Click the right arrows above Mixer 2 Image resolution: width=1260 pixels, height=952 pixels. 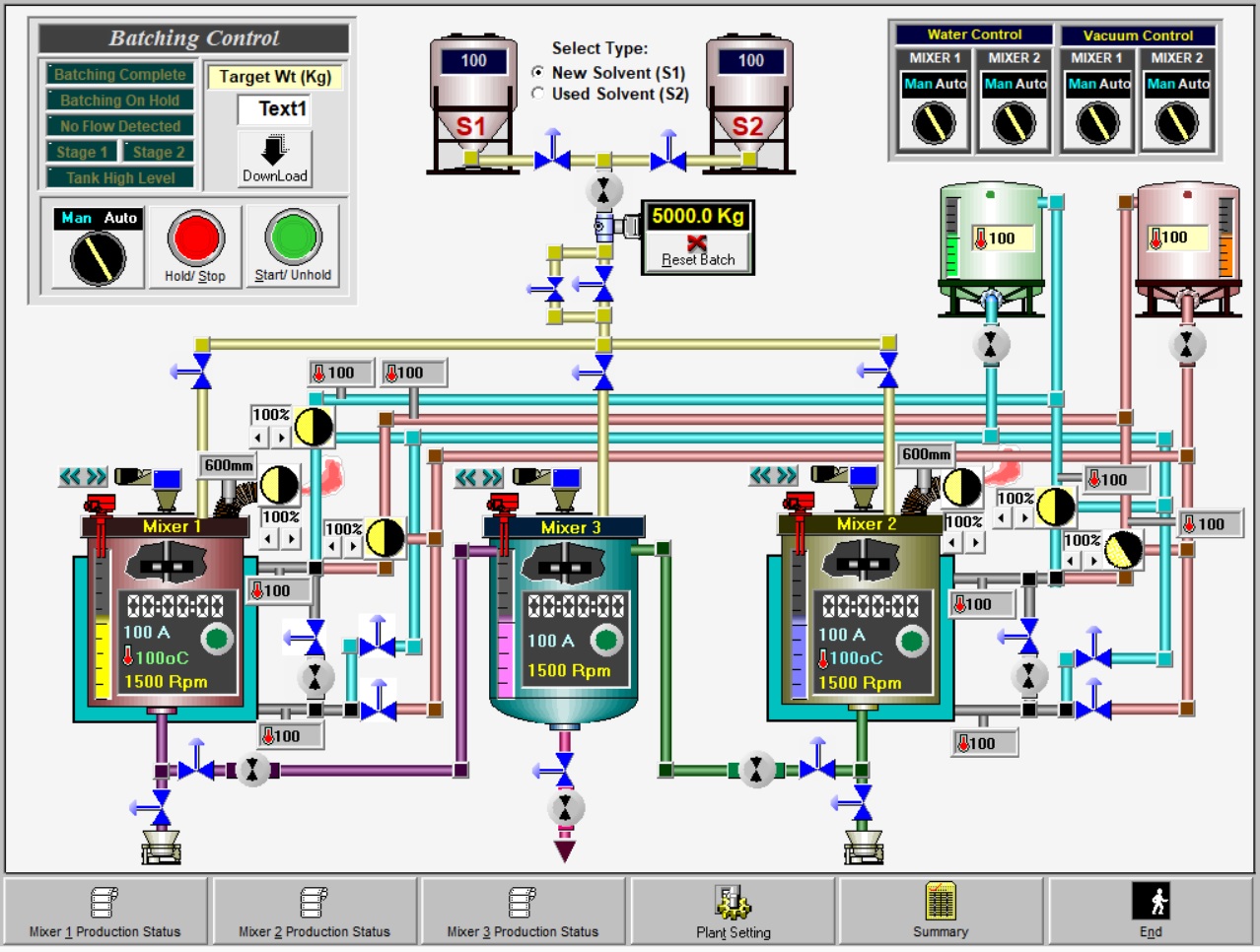tap(786, 476)
